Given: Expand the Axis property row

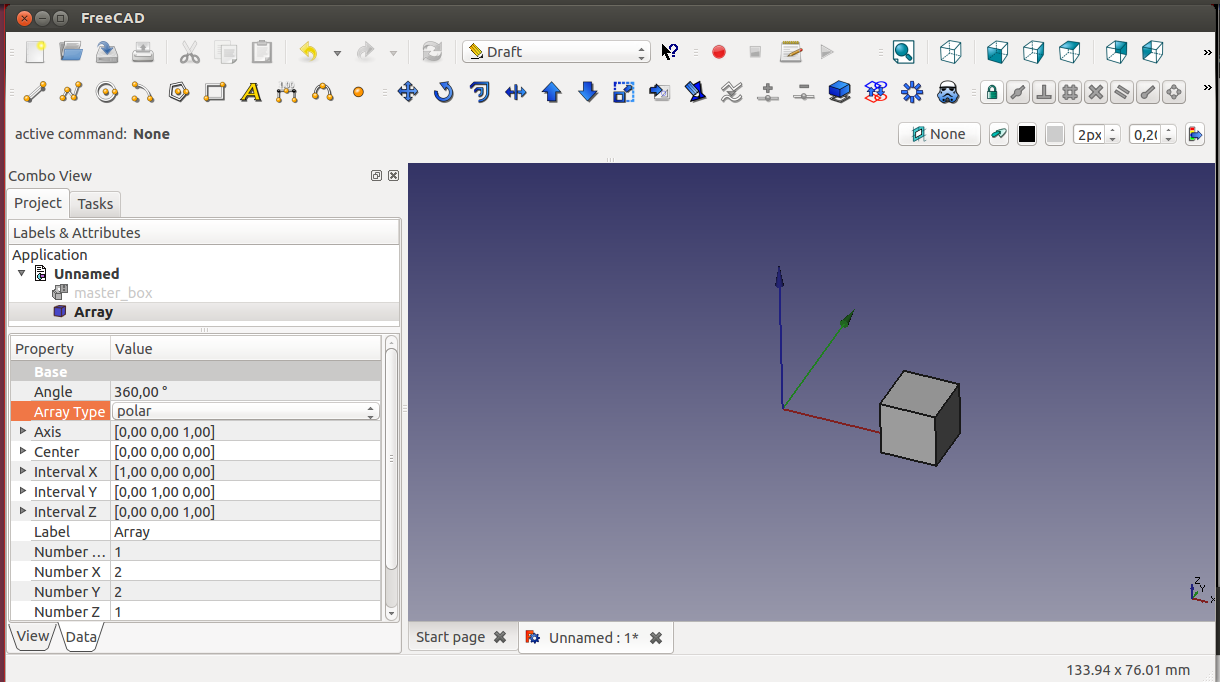Looking at the screenshot, I should point(23,431).
